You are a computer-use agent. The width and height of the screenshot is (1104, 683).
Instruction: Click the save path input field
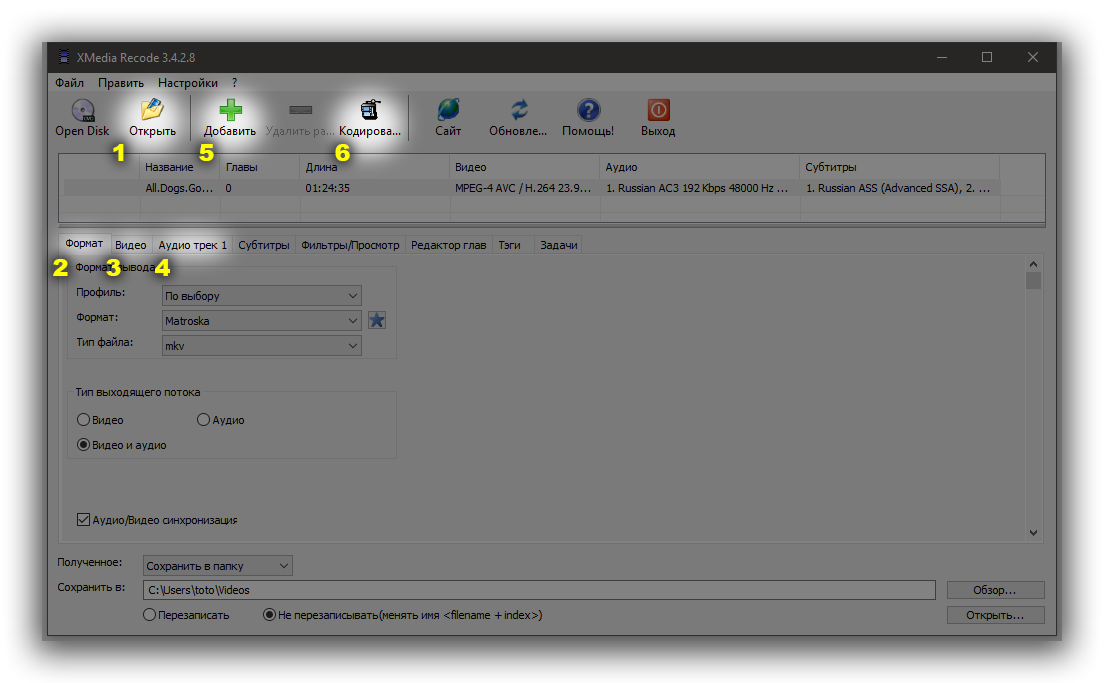pos(538,590)
